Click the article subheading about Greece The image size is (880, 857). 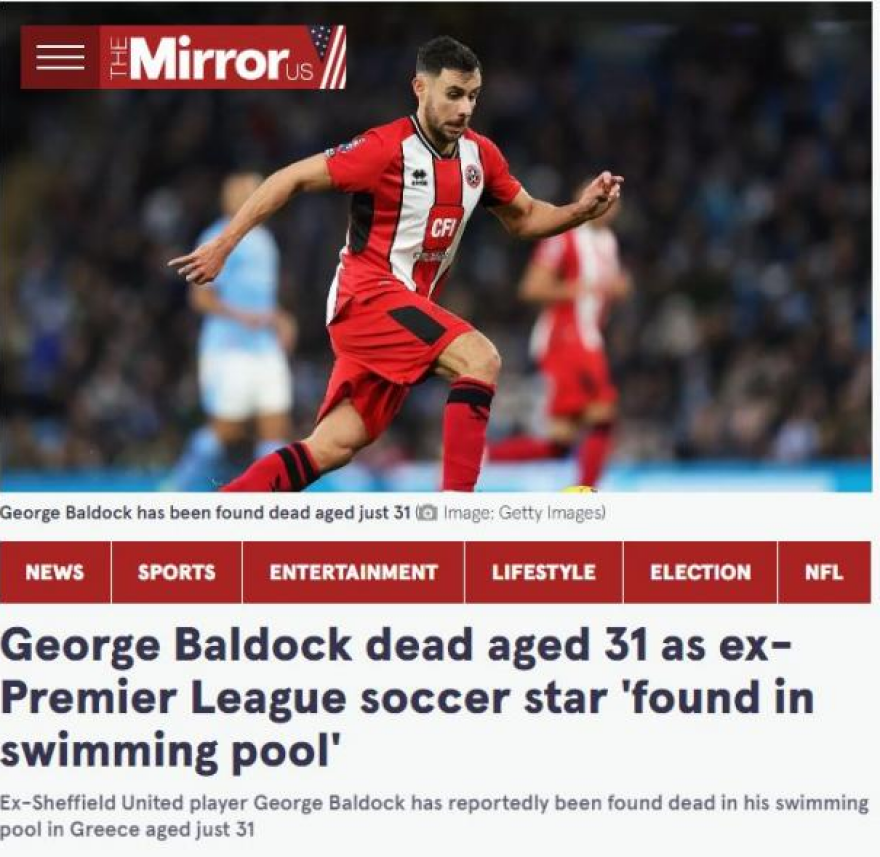pos(434,816)
